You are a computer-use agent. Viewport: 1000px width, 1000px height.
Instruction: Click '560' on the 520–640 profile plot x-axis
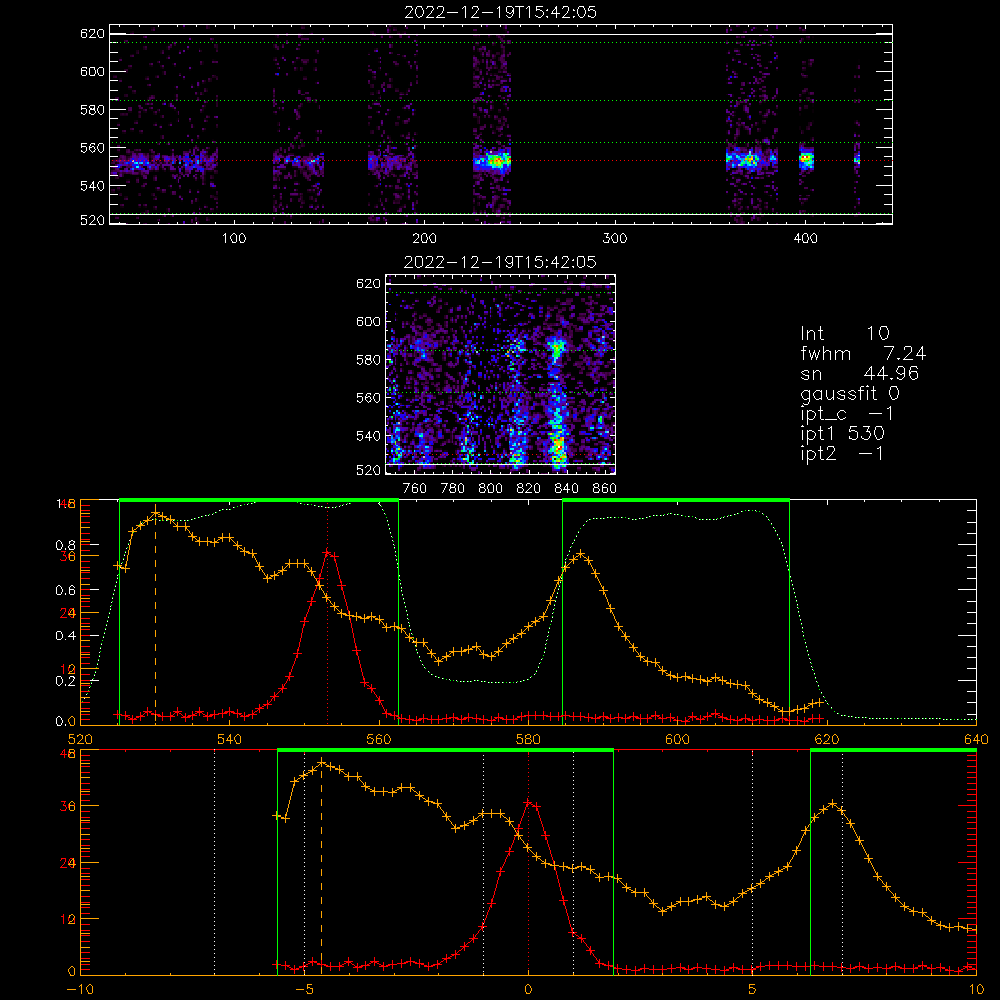[x=379, y=740]
